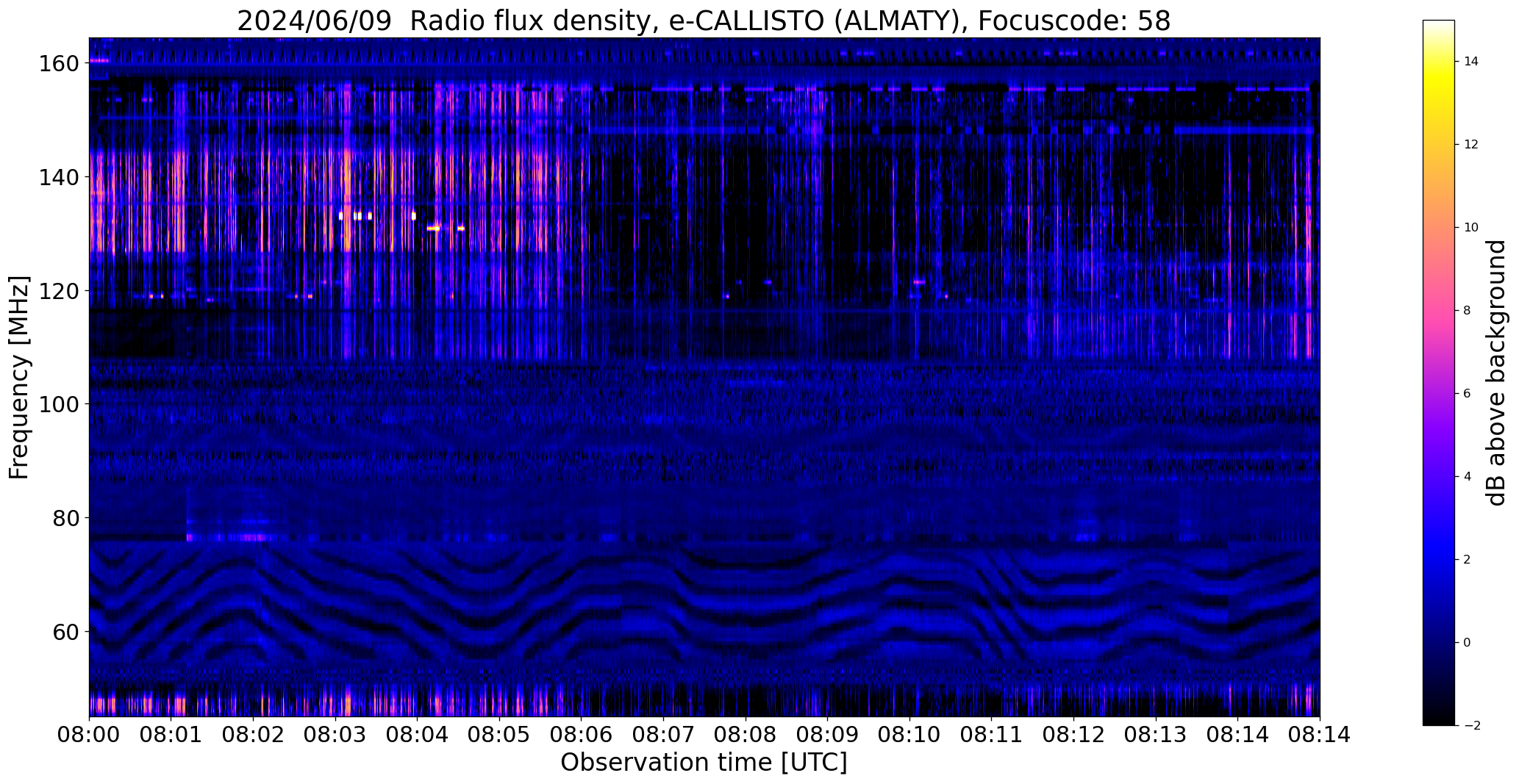Viewport: 1519px width, 784px height.
Task: Click the colorbar tick label 8
Action: tap(1468, 311)
